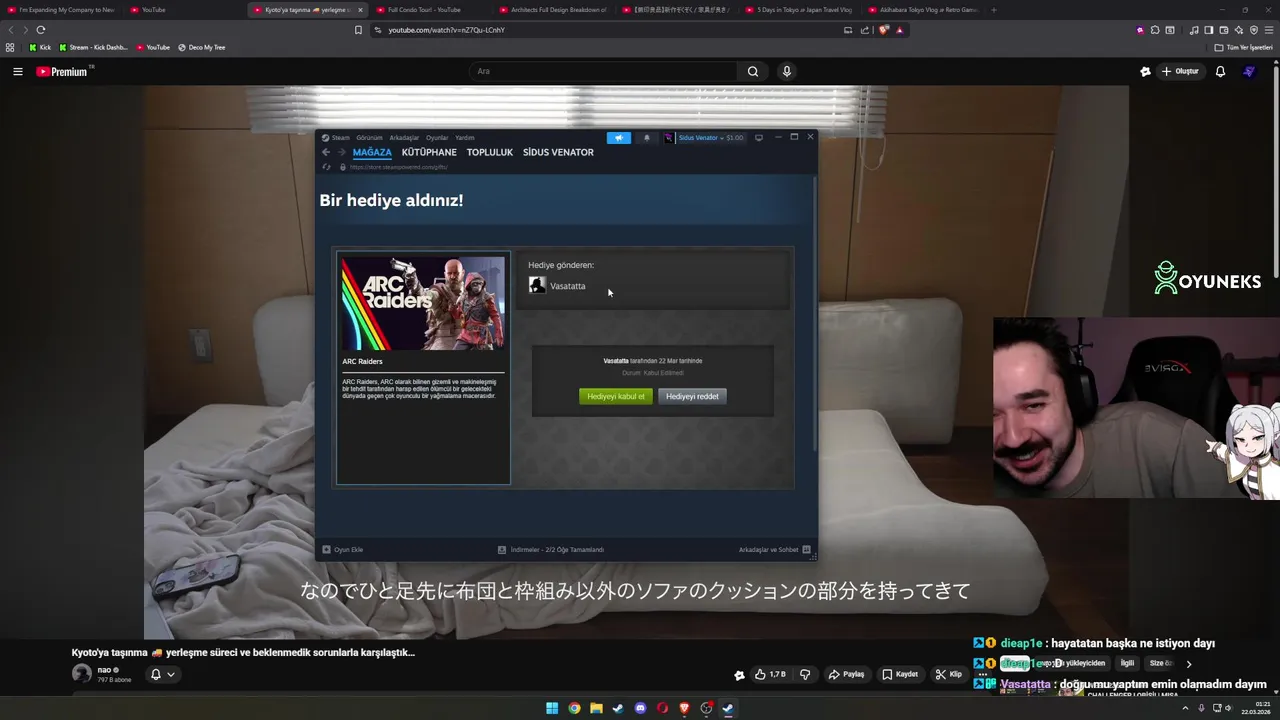Select İlgili filter chip
The image size is (1280, 720).
(x=1127, y=663)
